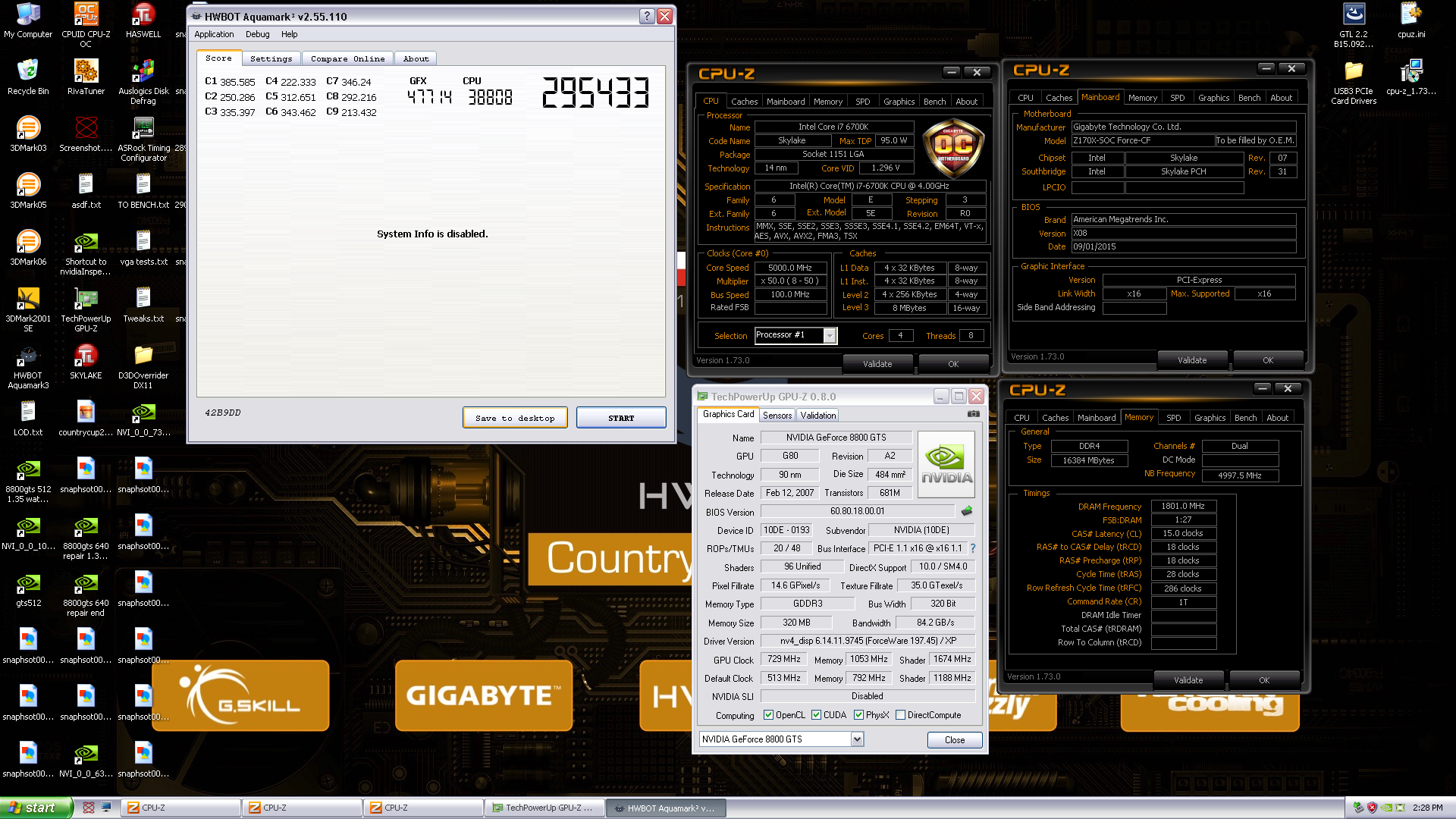Open the GTL 2.2 desktop icon
Image resolution: width=1456 pixels, height=819 pixels.
tap(1354, 25)
